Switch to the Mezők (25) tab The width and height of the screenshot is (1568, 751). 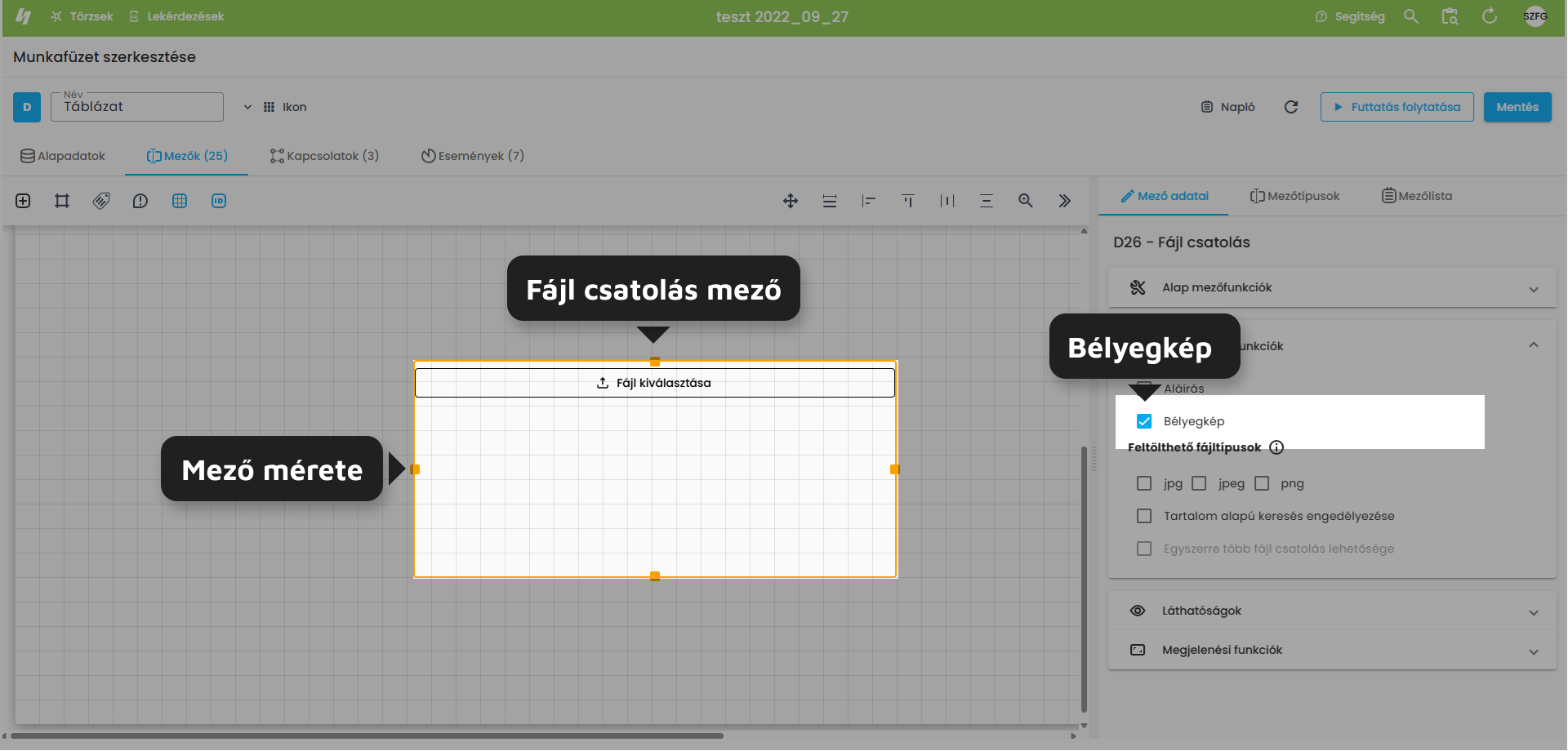(187, 156)
